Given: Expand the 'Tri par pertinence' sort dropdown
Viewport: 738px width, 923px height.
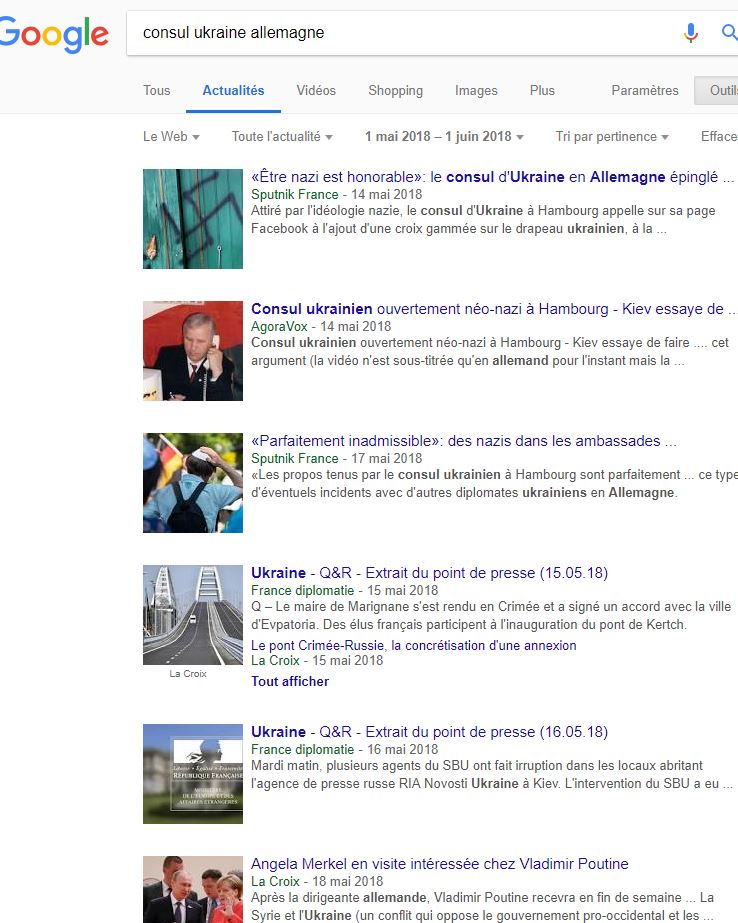Looking at the screenshot, I should pos(612,137).
